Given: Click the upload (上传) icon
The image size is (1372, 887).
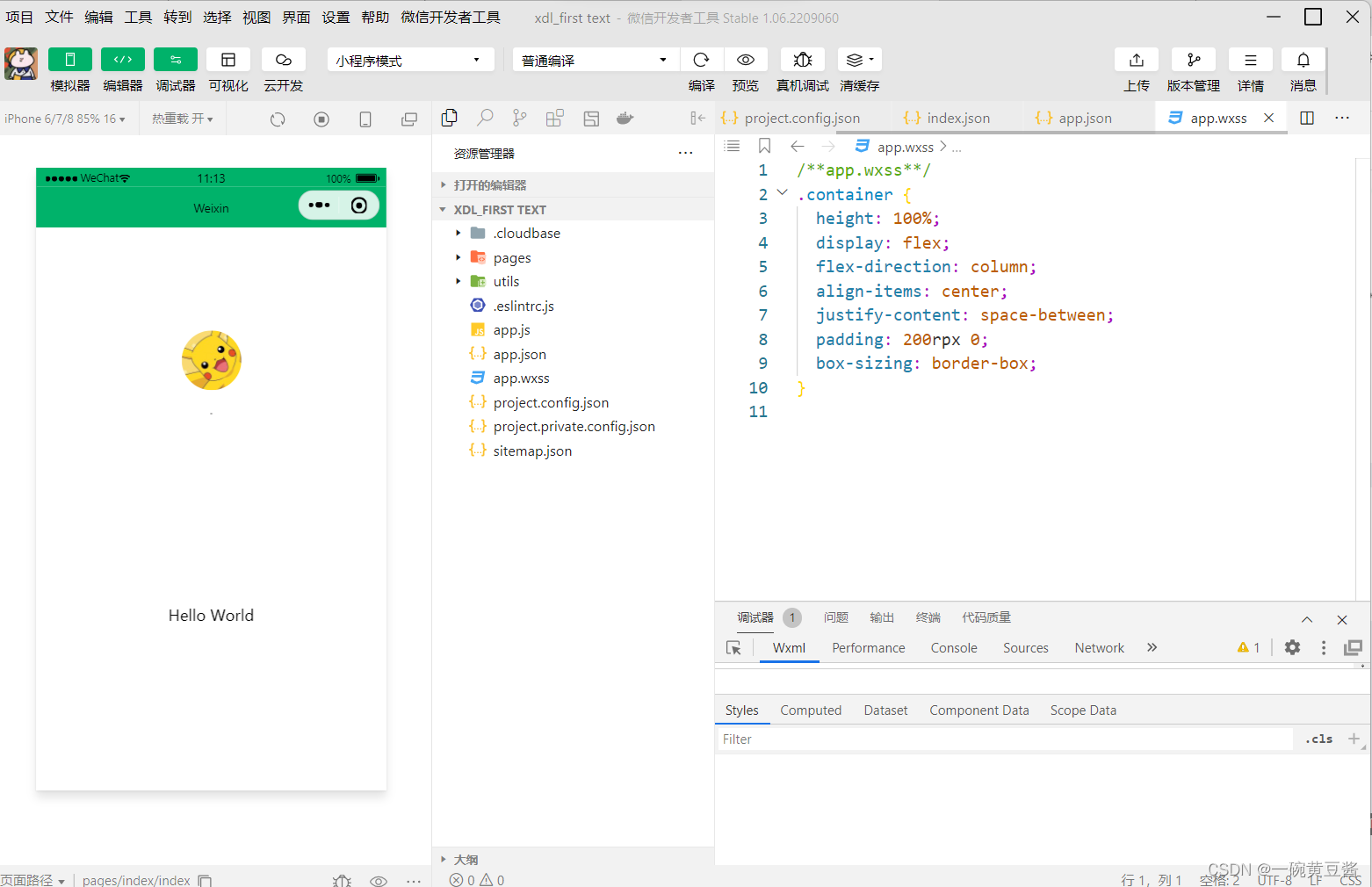Looking at the screenshot, I should click(1137, 59).
